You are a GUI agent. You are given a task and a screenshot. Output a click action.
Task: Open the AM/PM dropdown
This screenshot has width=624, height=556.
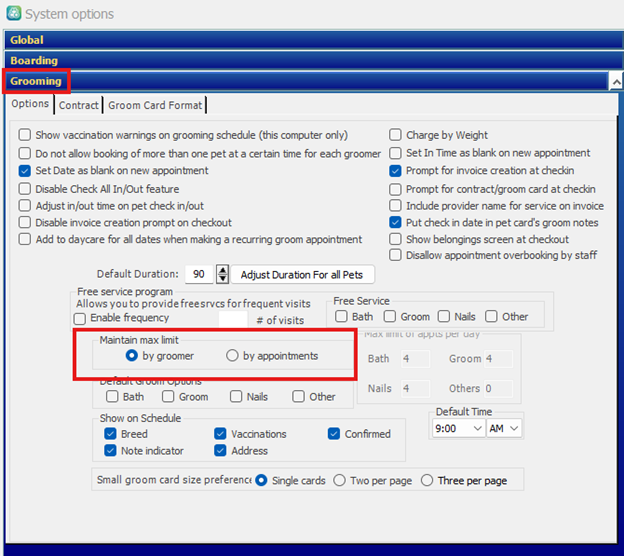504,428
